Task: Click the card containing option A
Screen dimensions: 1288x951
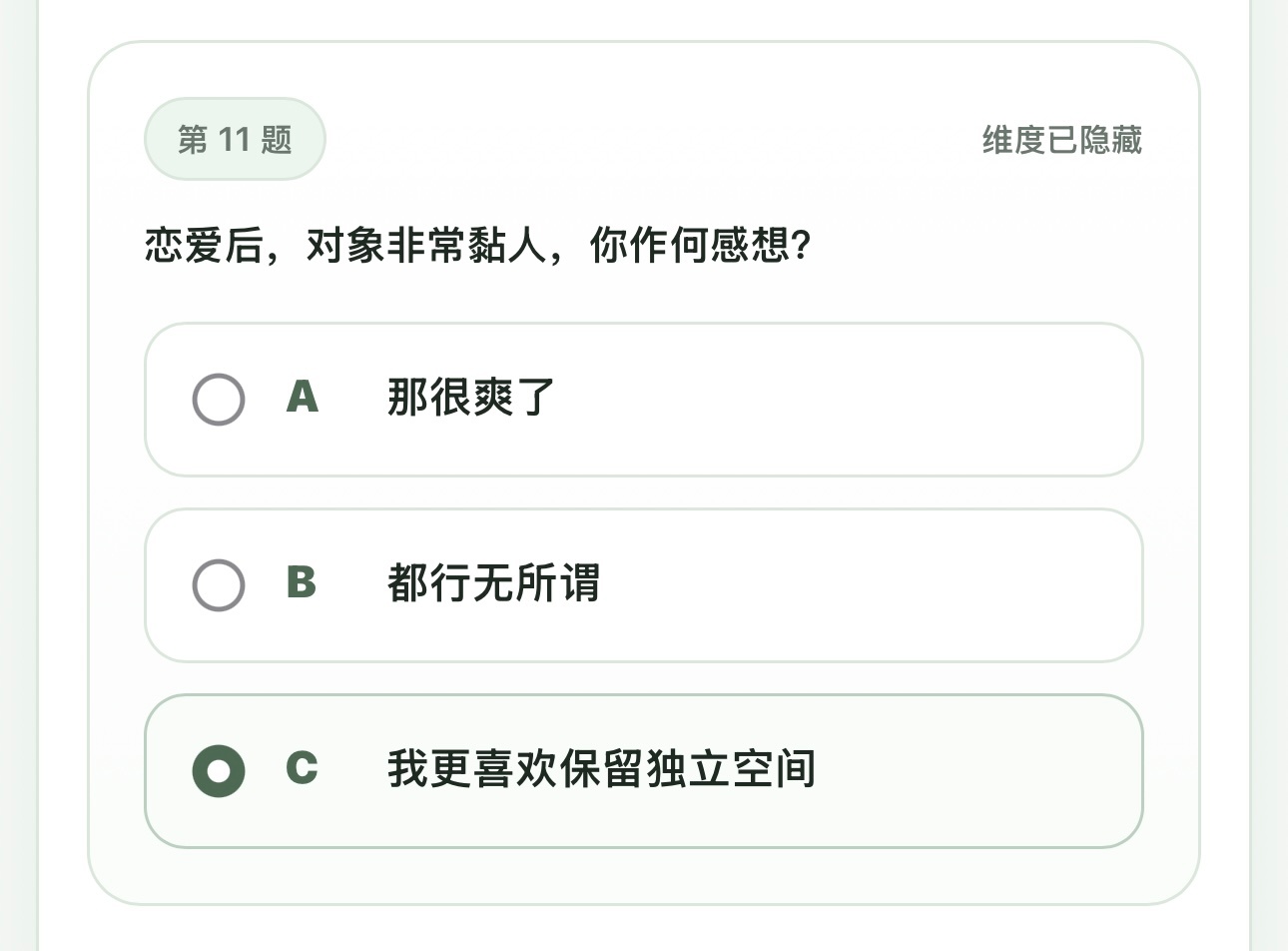Action: 644,399
